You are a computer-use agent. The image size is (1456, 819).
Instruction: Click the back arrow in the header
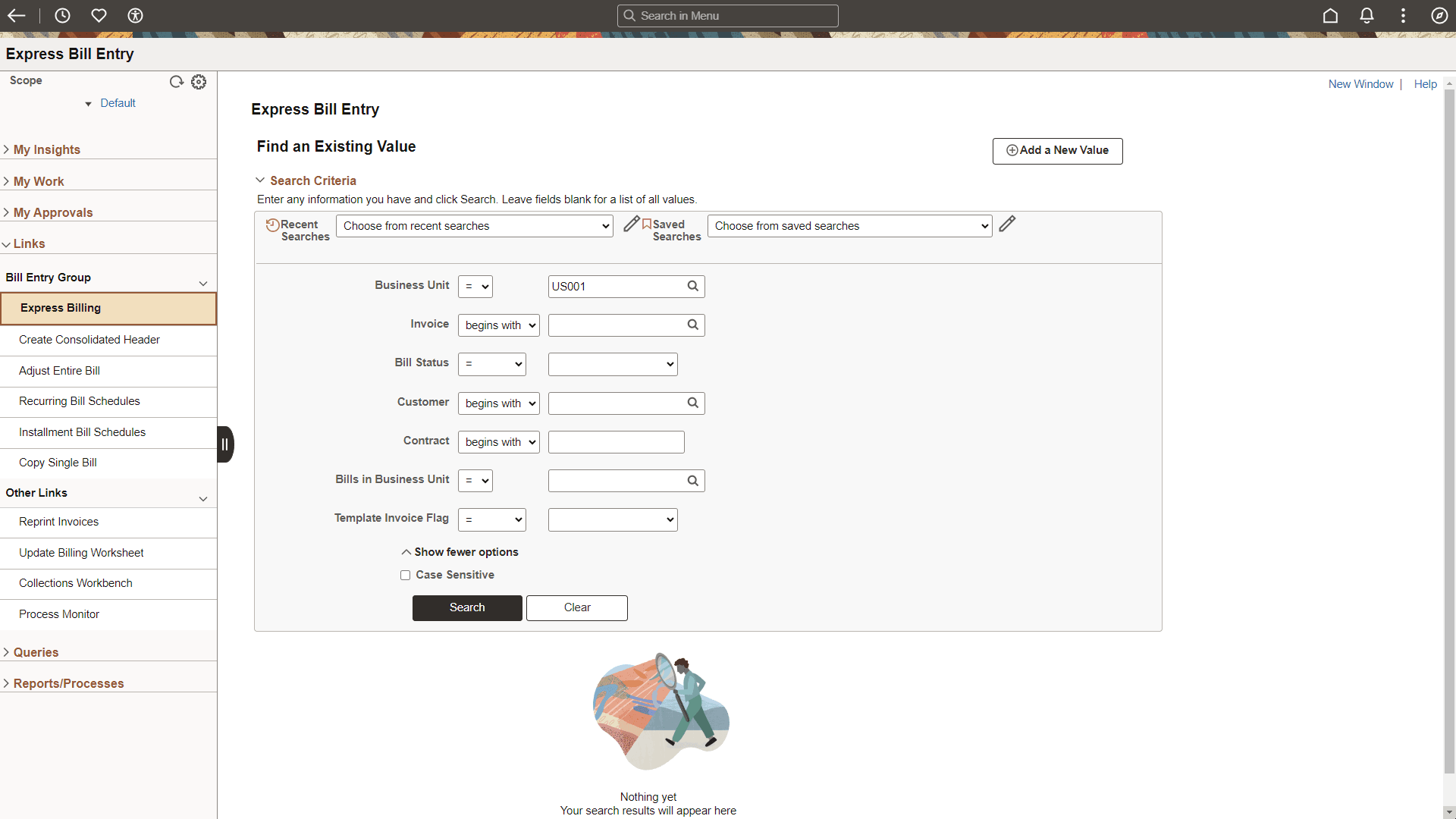17,15
